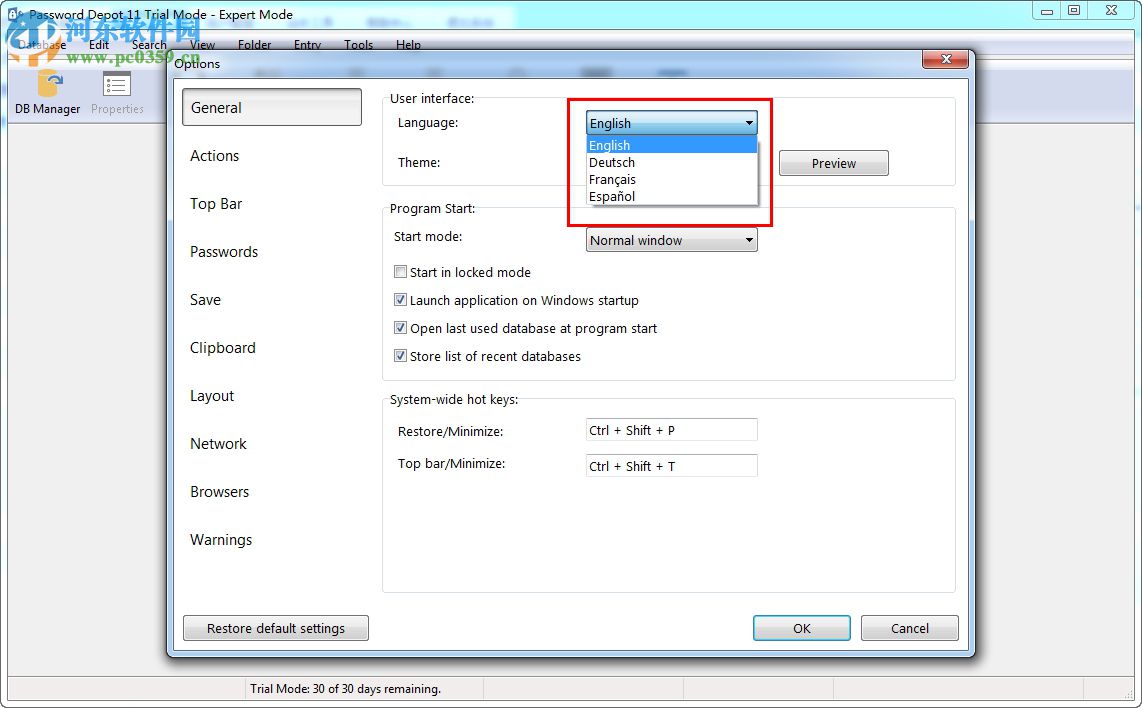
Task: Click the Restore/Minimize hotkey field
Action: (x=672, y=430)
